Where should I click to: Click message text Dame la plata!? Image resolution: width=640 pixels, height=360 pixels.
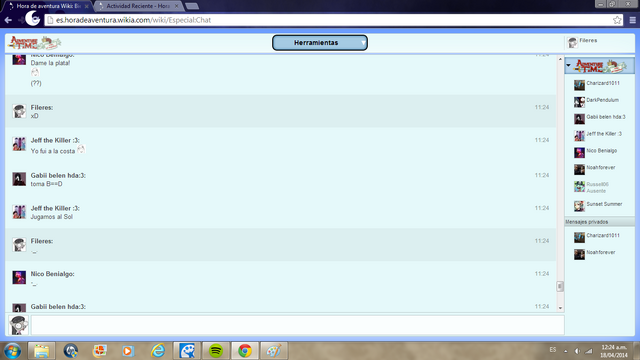(x=50, y=63)
